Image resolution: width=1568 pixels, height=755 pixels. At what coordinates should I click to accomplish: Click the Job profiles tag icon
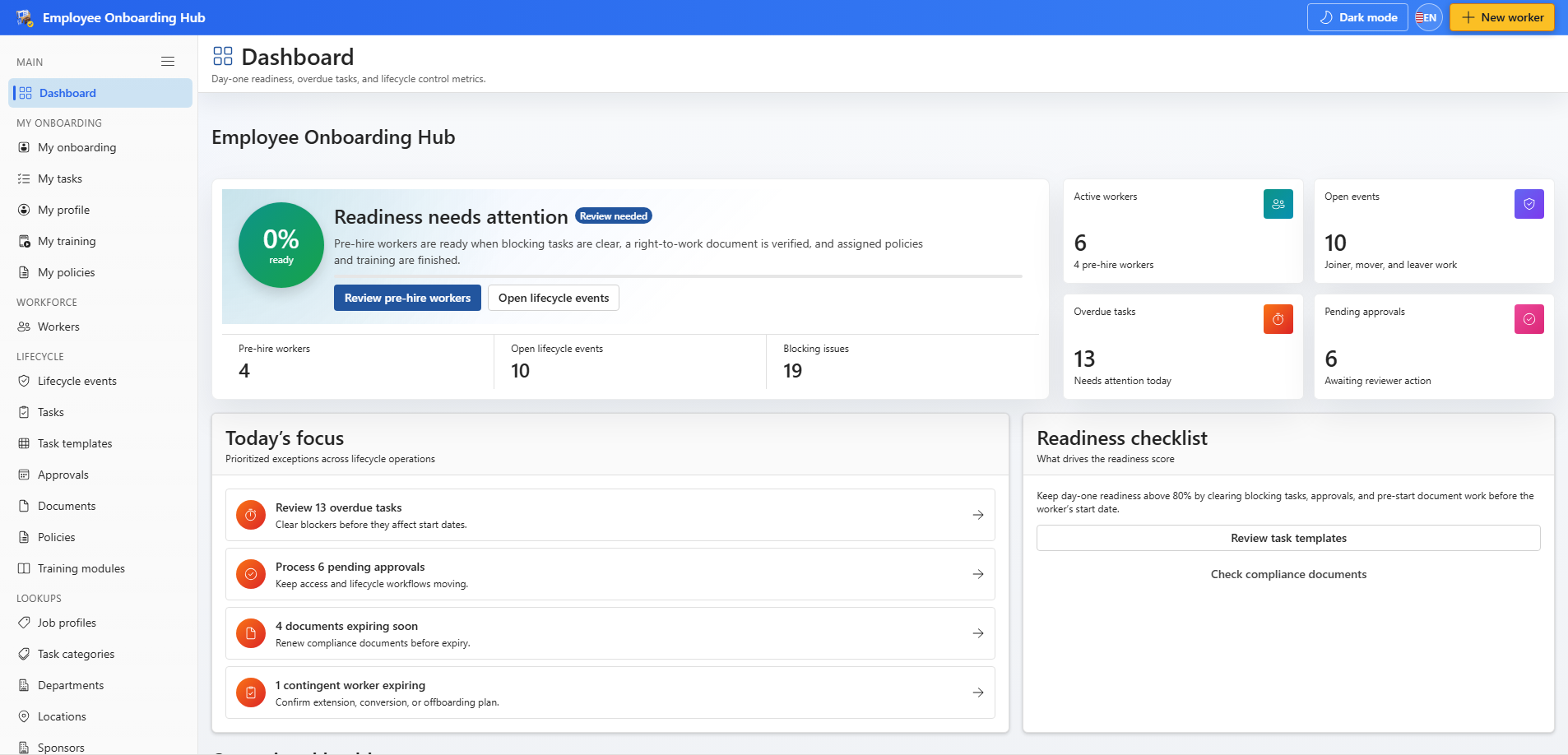click(24, 623)
